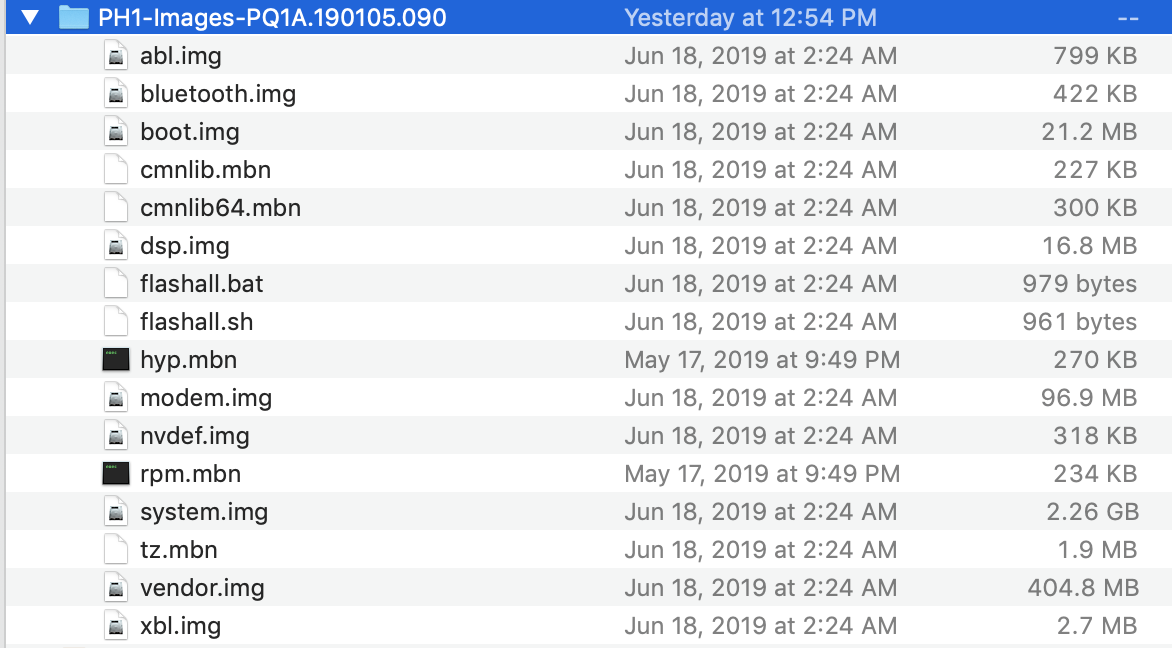Click the 799 KB size of abl.img
1172x648 pixels.
[x=1095, y=55]
